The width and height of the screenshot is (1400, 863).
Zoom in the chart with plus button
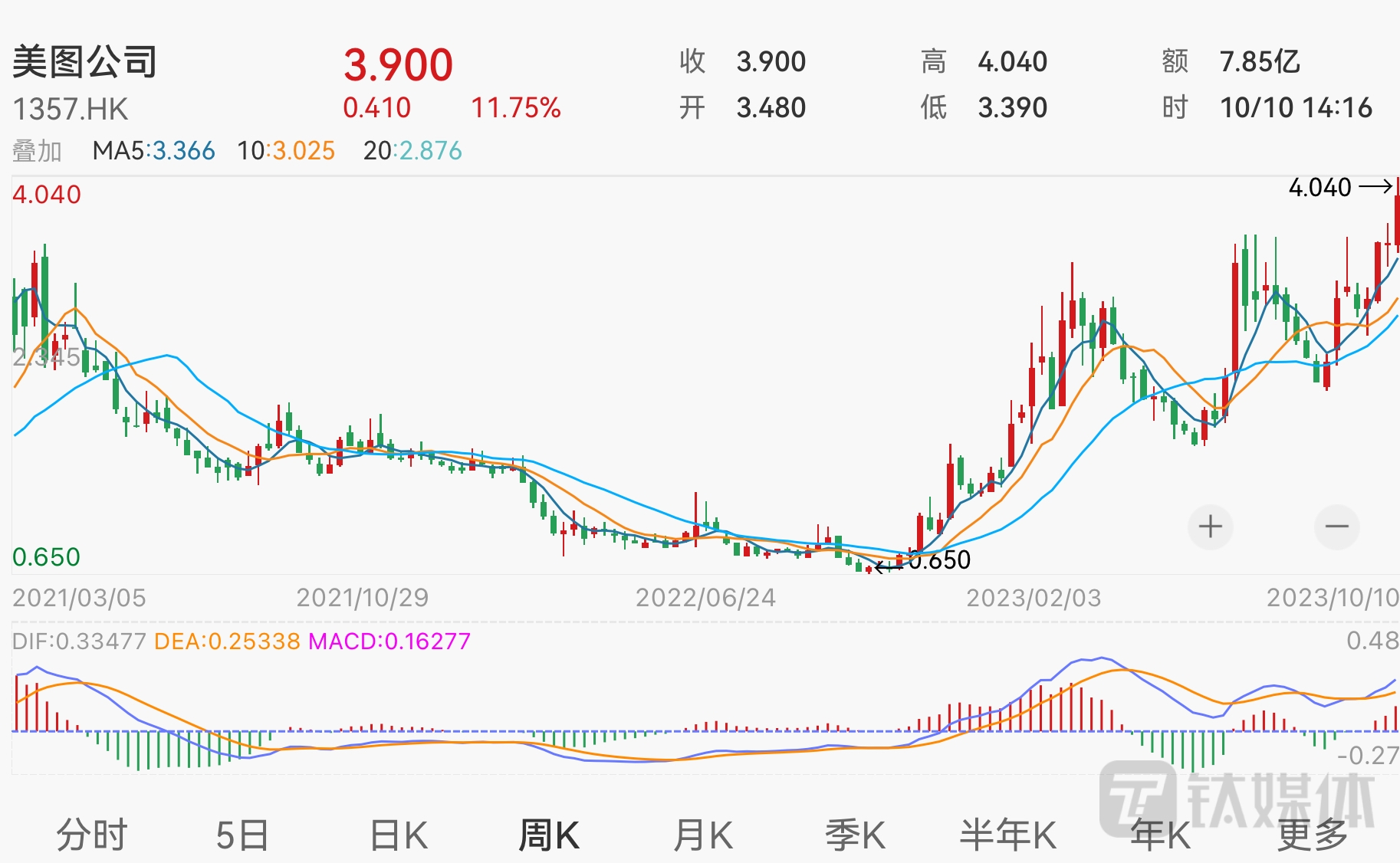pos(1210,527)
